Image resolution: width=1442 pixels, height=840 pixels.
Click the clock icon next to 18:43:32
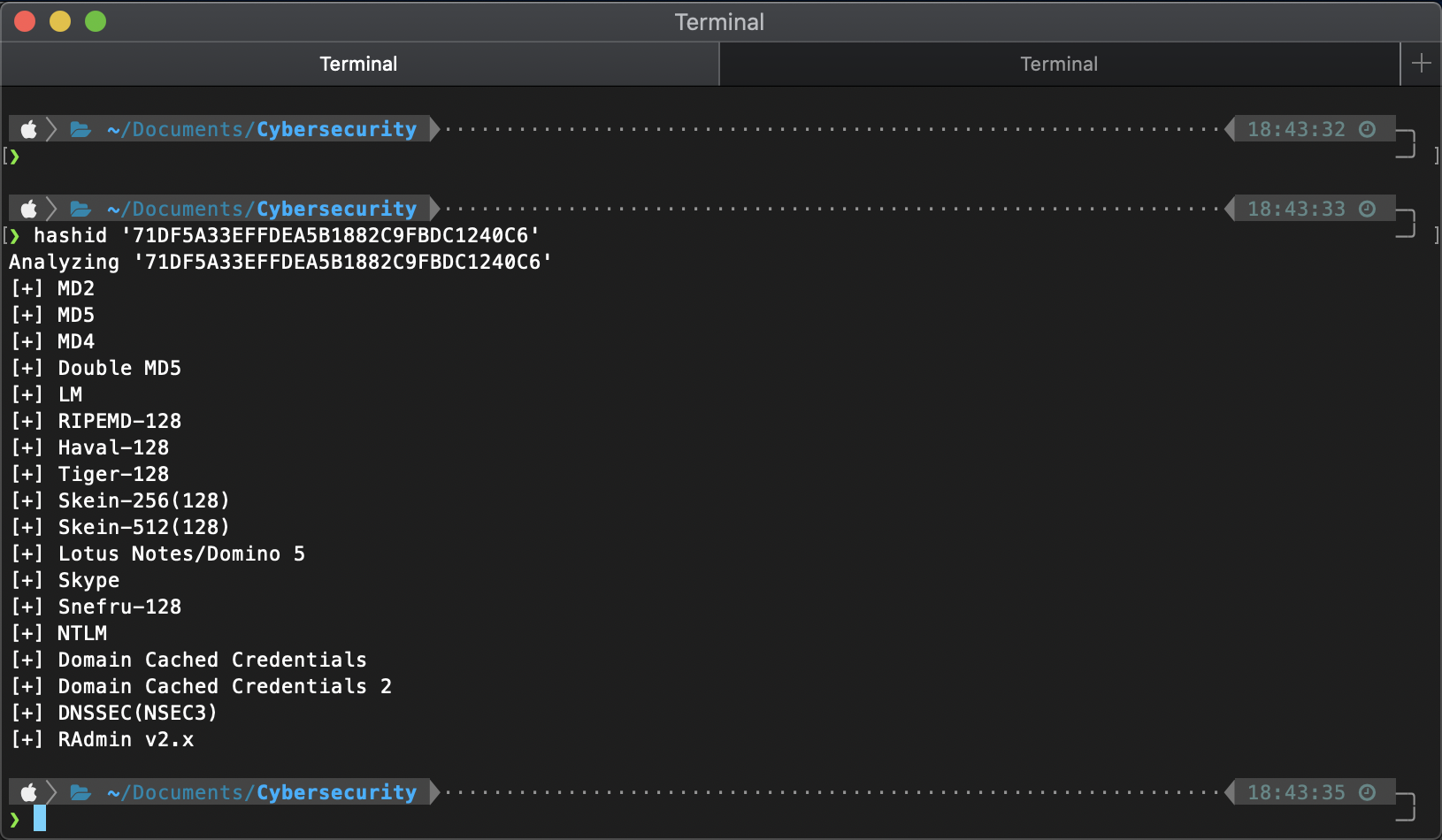coord(1367,129)
